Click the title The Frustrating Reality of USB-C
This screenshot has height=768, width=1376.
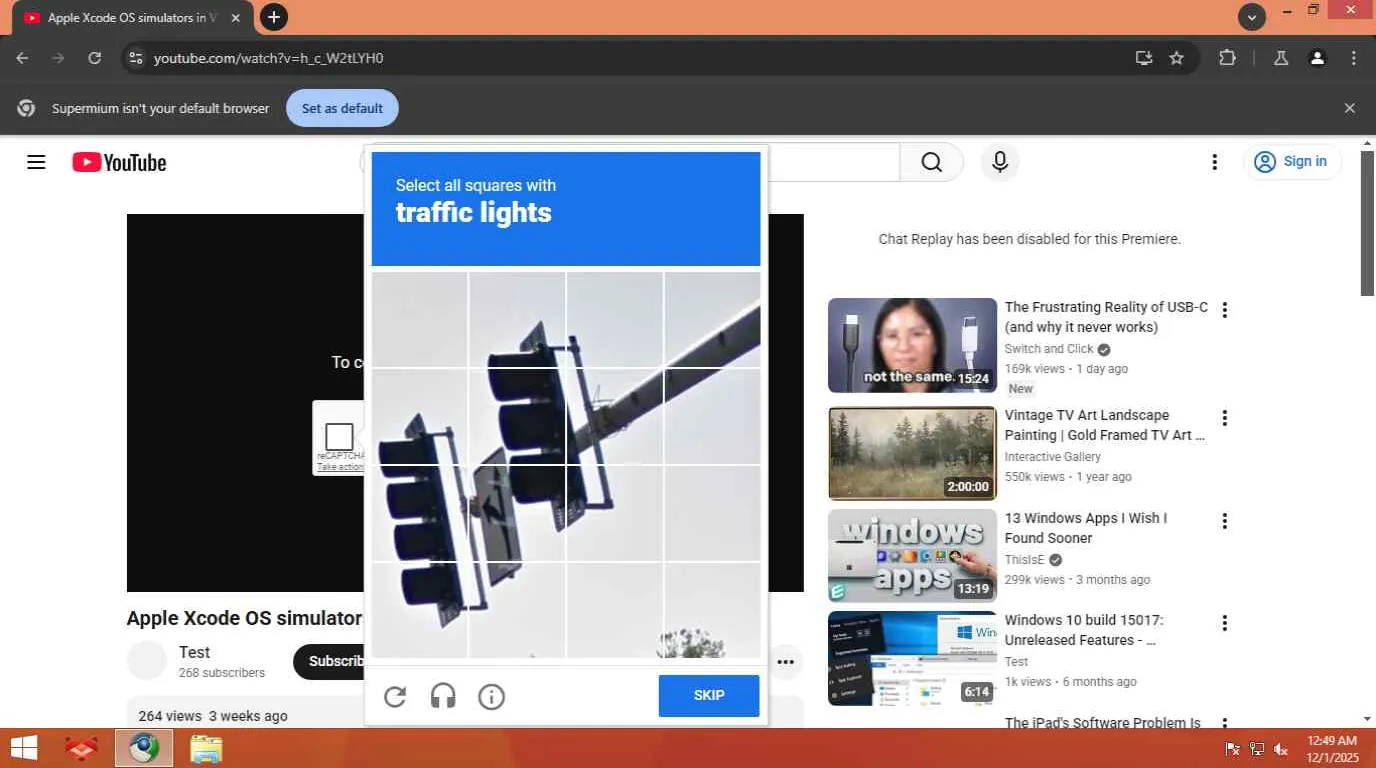1106,317
